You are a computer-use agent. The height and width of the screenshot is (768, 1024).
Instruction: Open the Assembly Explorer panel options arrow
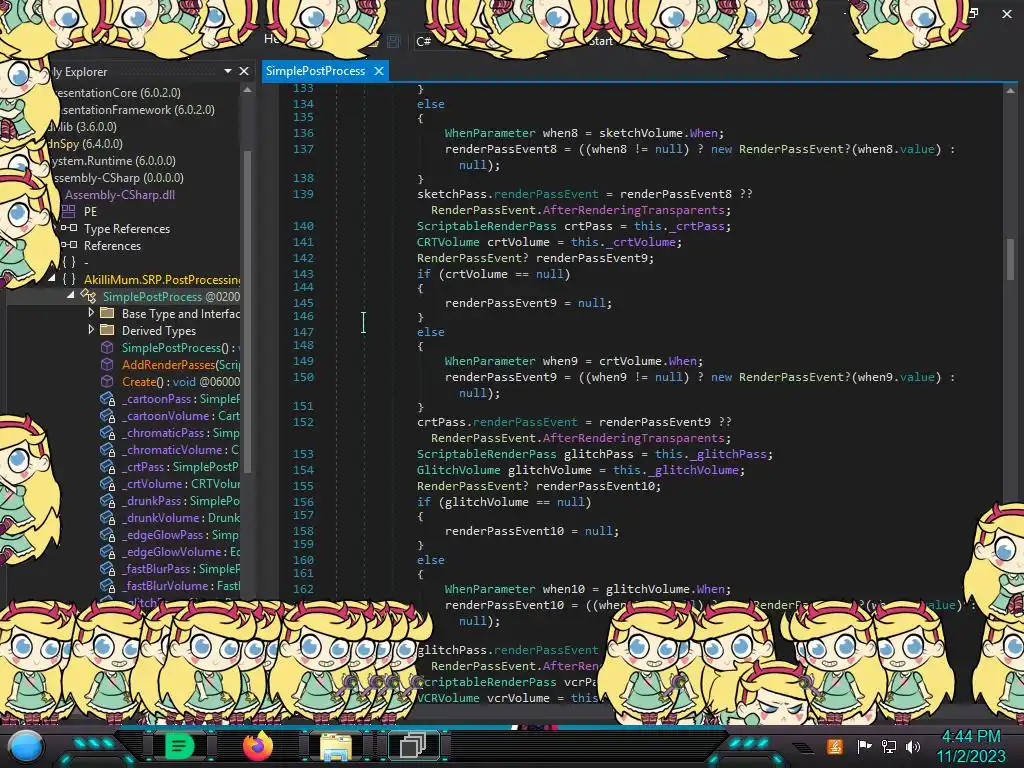pos(227,71)
